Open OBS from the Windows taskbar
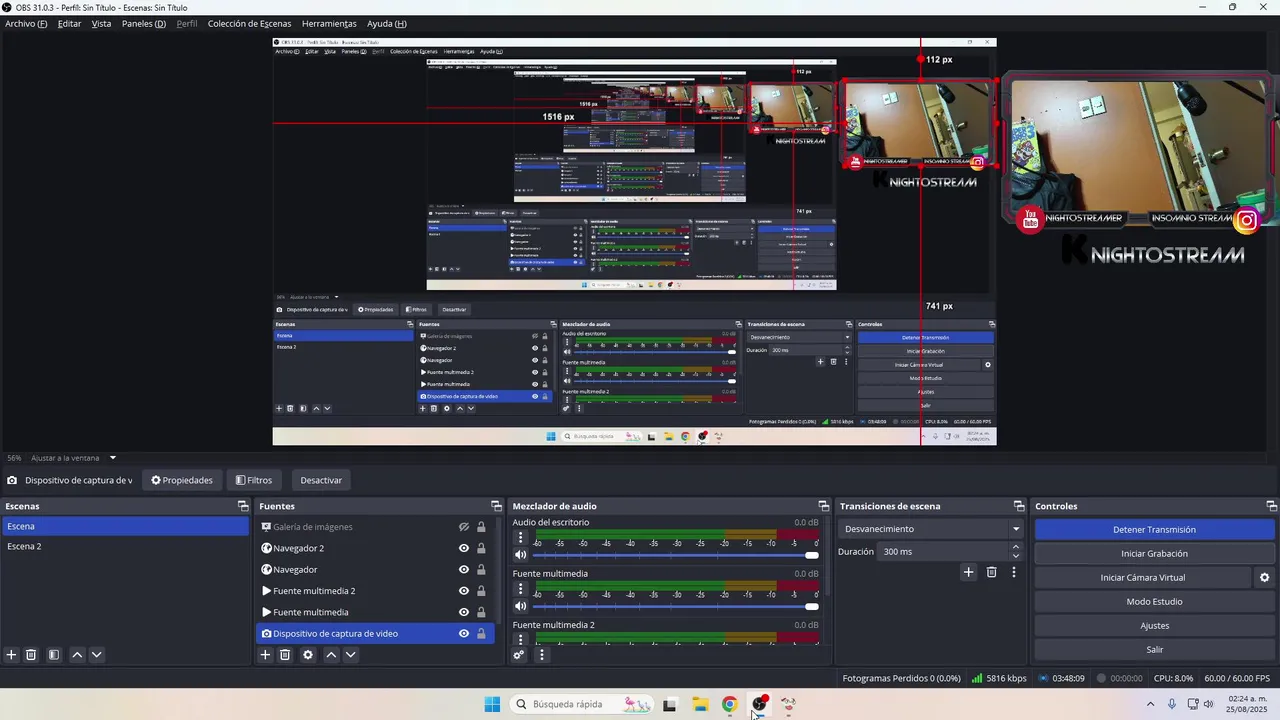This screenshot has height=720, width=1280. [x=759, y=704]
